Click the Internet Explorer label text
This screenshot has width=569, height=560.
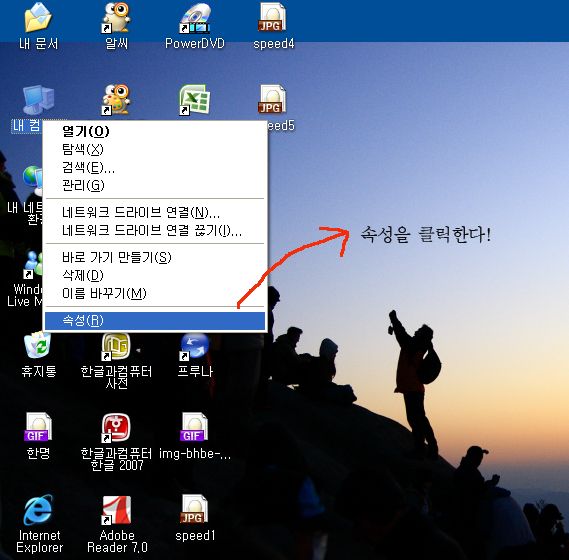tap(39, 541)
